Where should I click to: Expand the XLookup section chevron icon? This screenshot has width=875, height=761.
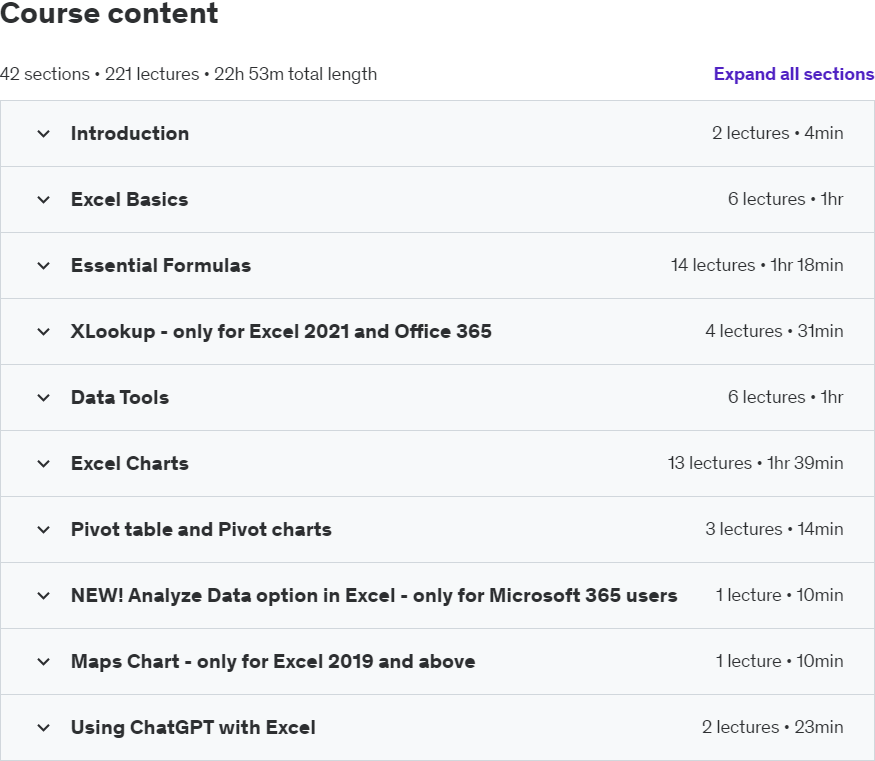click(x=43, y=331)
